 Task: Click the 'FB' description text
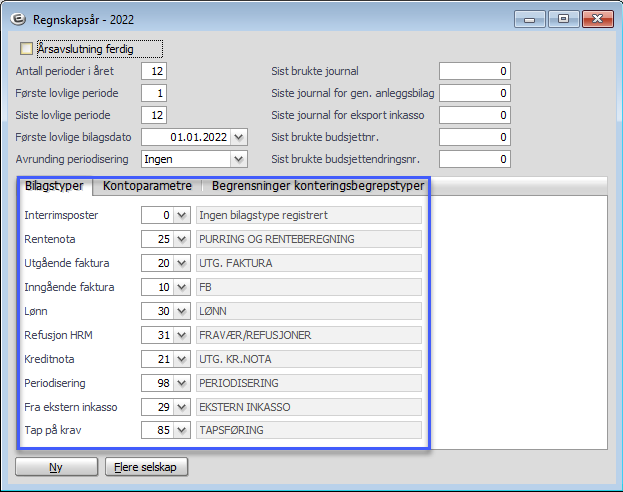pyautogui.click(x=205, y=287)
